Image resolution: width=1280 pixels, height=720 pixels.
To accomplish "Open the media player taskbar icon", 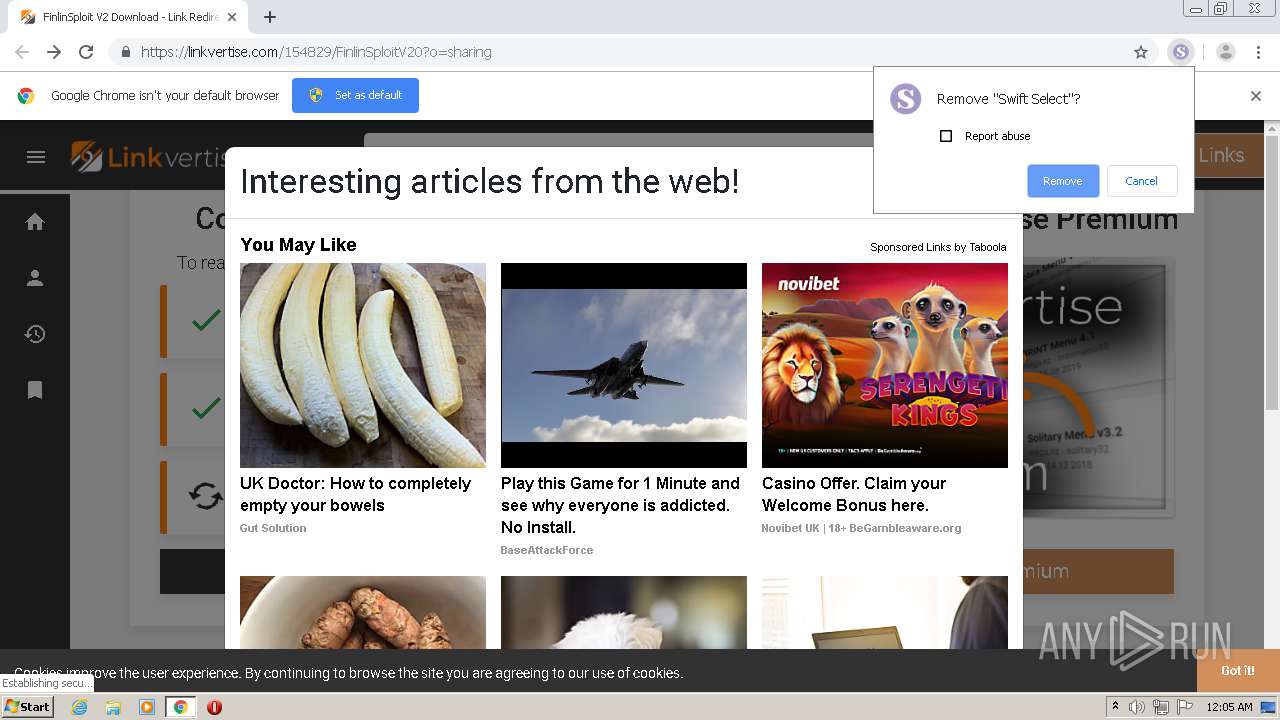I will coord(147,707).
